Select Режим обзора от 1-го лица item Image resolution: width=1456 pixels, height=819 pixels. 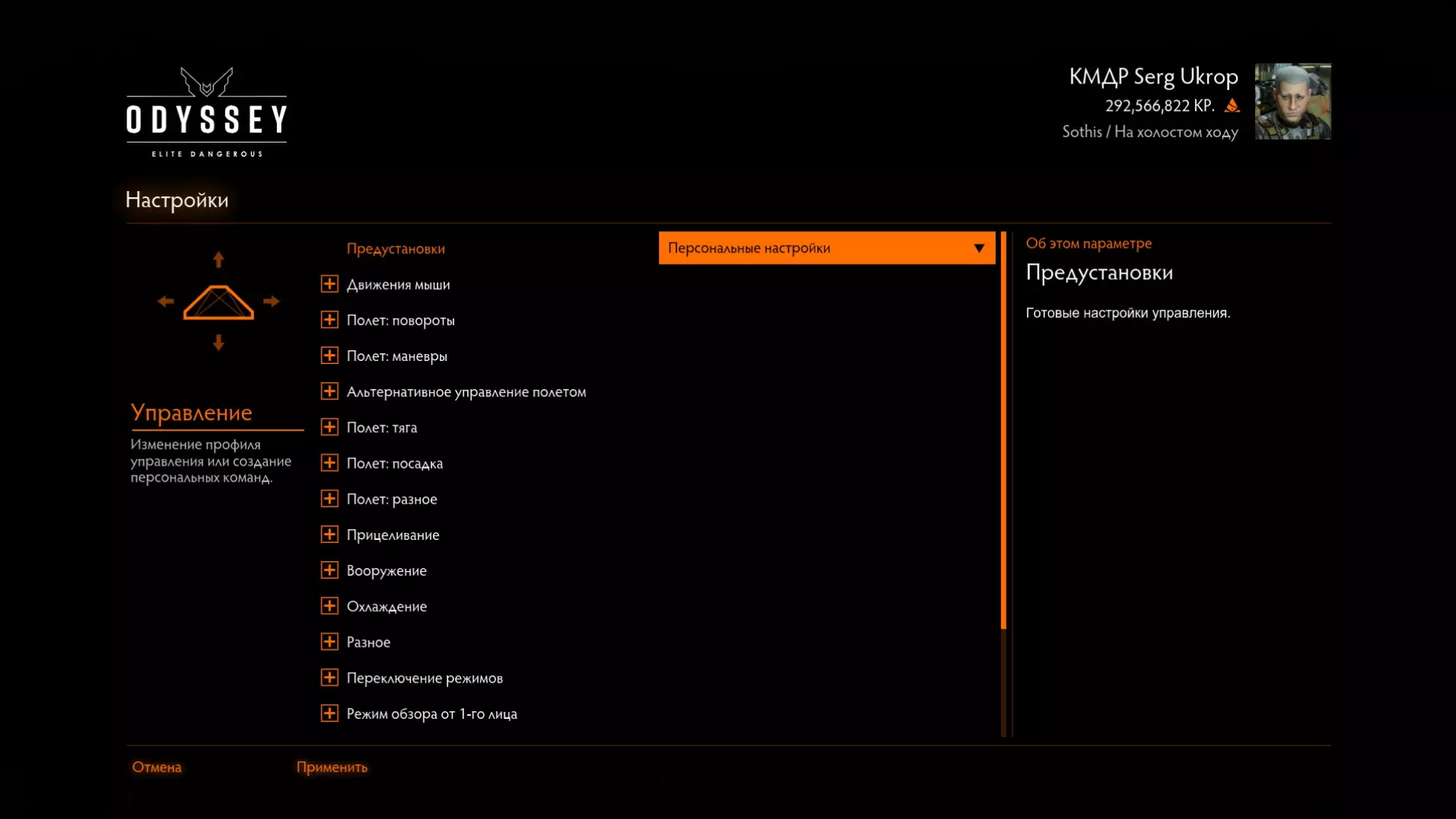431,714
